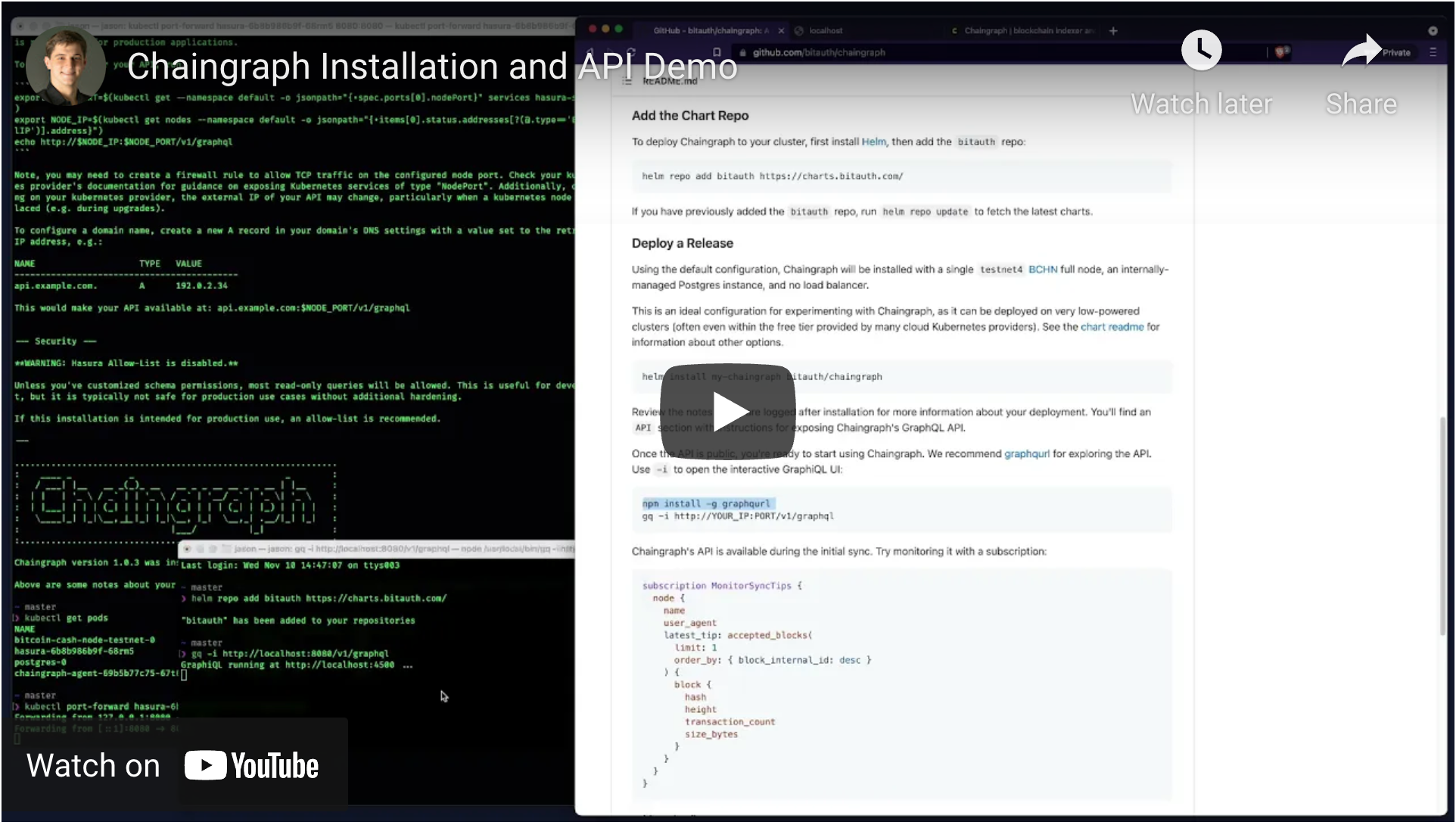Open the channel avatar picture

66,66
